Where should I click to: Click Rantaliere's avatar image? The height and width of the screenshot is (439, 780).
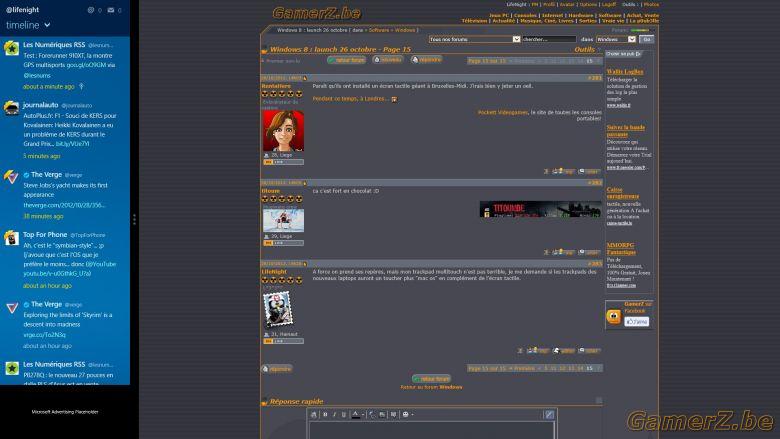click(x=283, y=131)
